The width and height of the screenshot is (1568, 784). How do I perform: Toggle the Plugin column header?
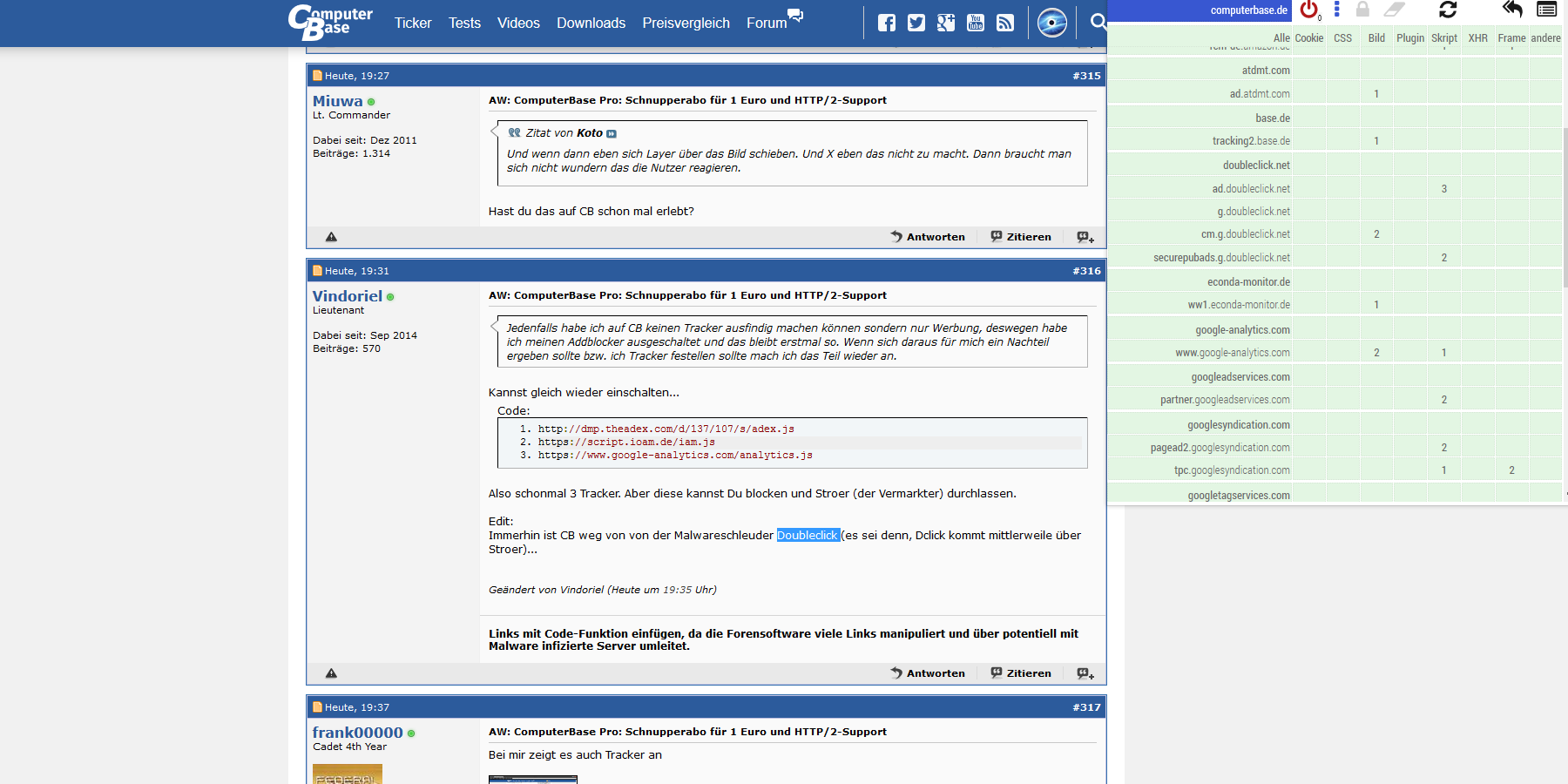(1410, 38)
